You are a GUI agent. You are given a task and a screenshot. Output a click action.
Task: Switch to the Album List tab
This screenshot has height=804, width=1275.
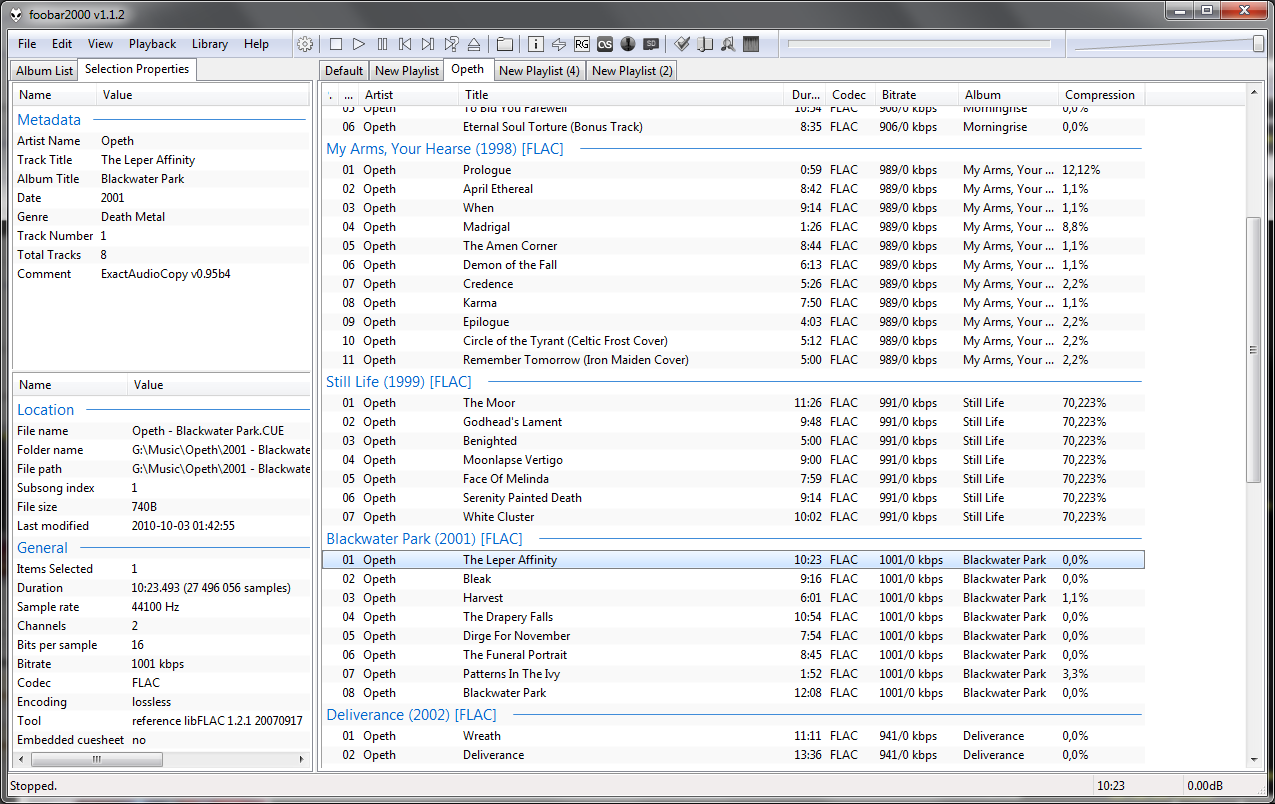(44, 71)
